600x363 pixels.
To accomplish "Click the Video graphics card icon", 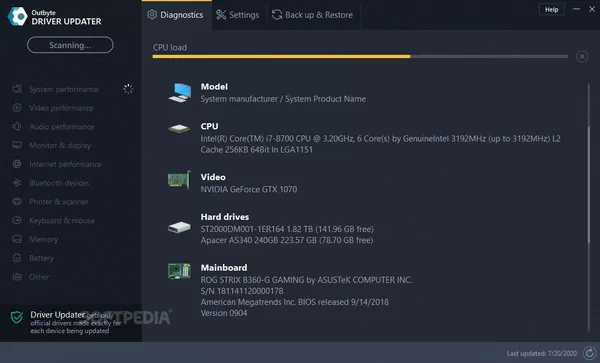I will click(179, 179).
